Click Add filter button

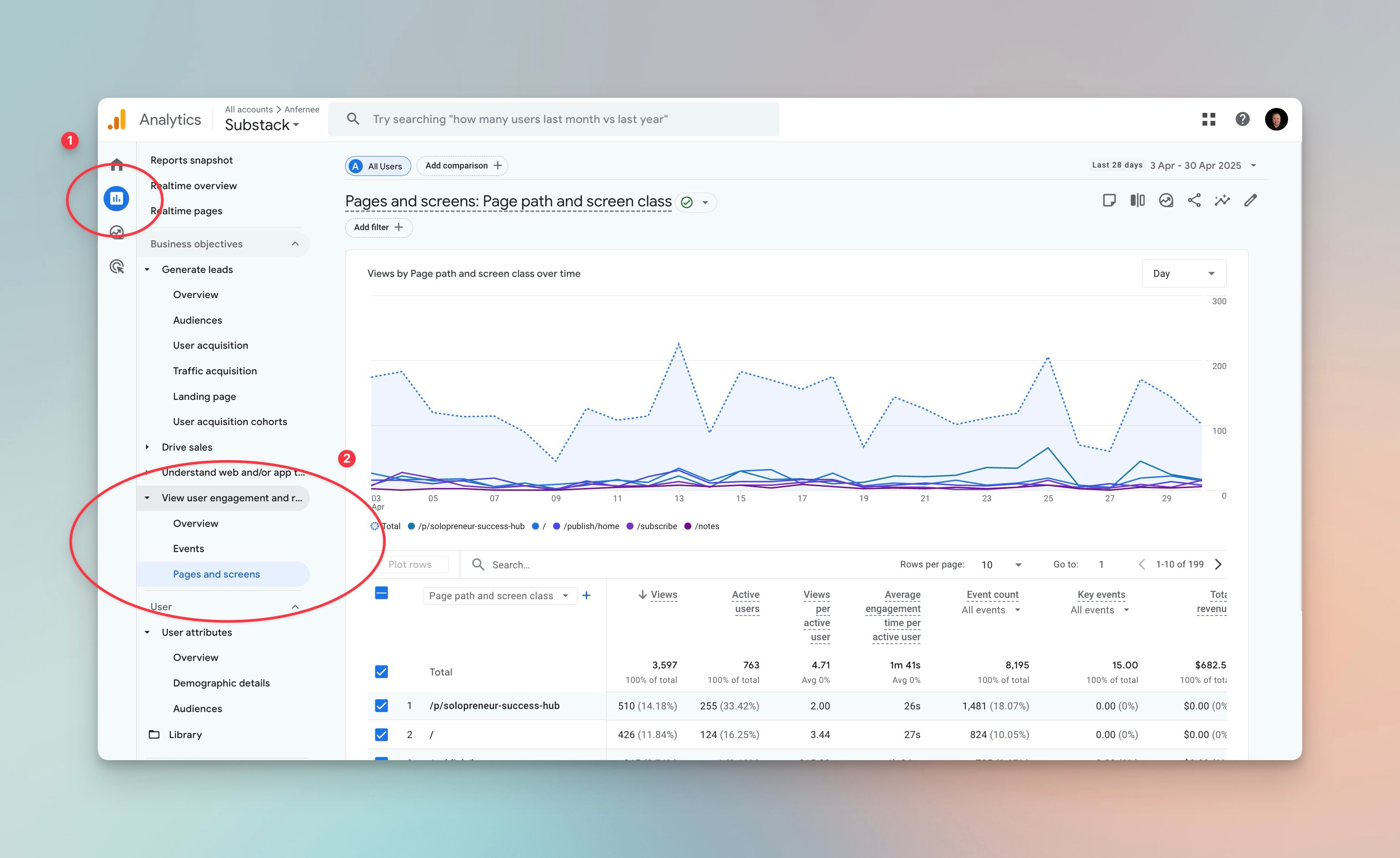(x=378, y=227)
